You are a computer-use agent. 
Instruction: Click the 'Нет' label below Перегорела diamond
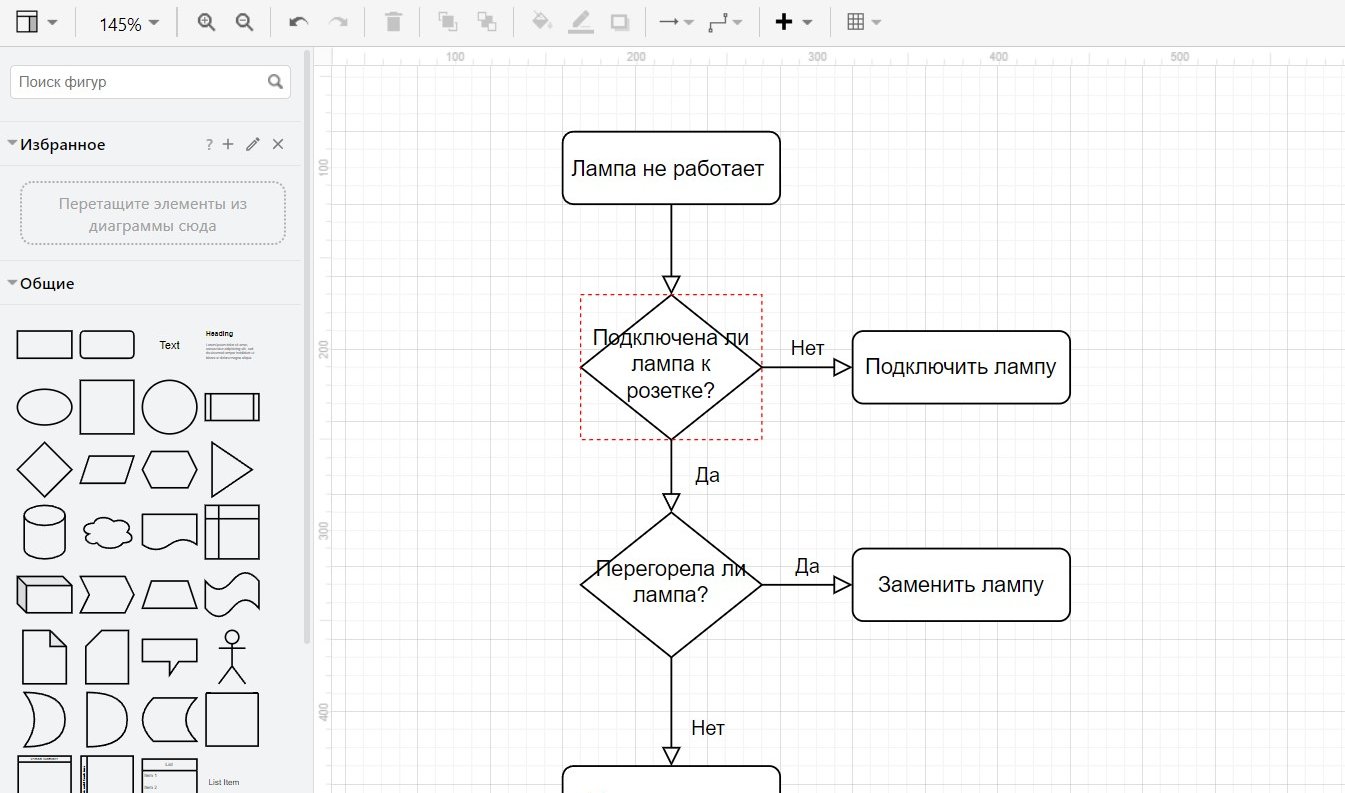click(708, 728)
